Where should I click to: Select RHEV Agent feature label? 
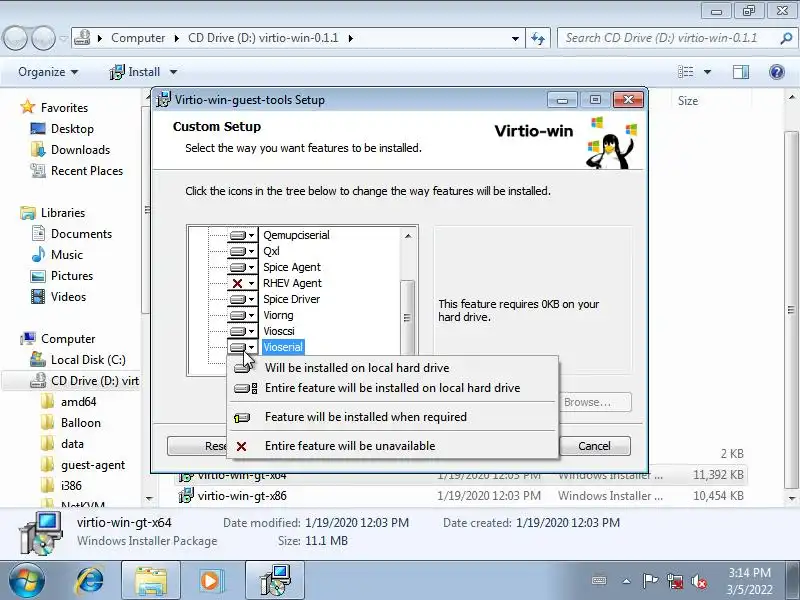[292, 283]
